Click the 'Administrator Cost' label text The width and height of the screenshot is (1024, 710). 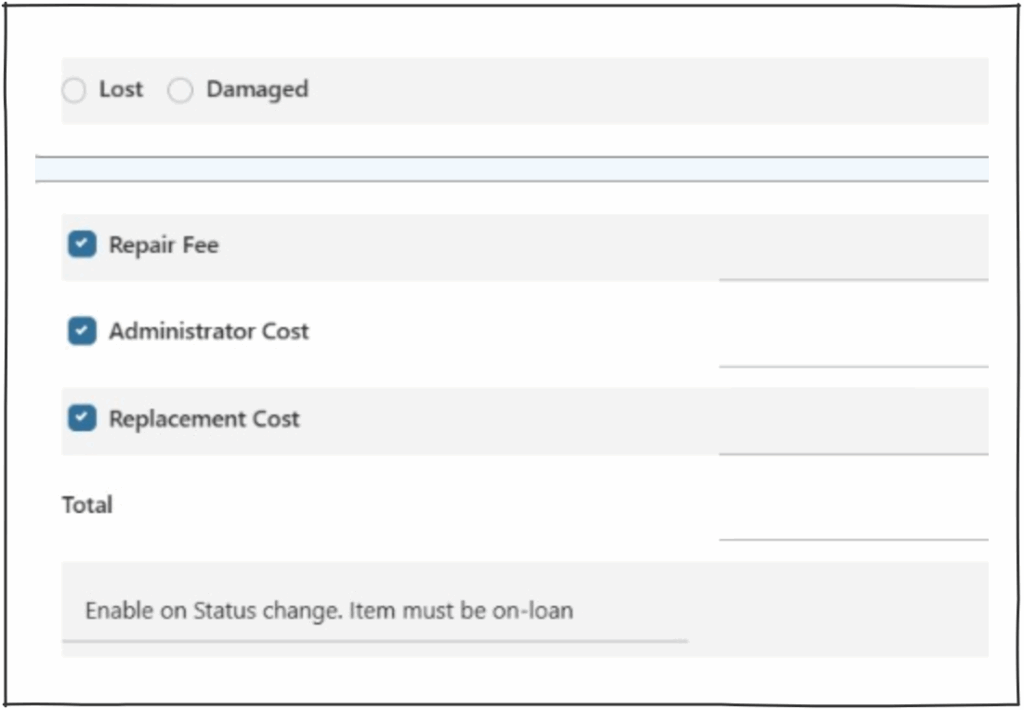point(208,331)
